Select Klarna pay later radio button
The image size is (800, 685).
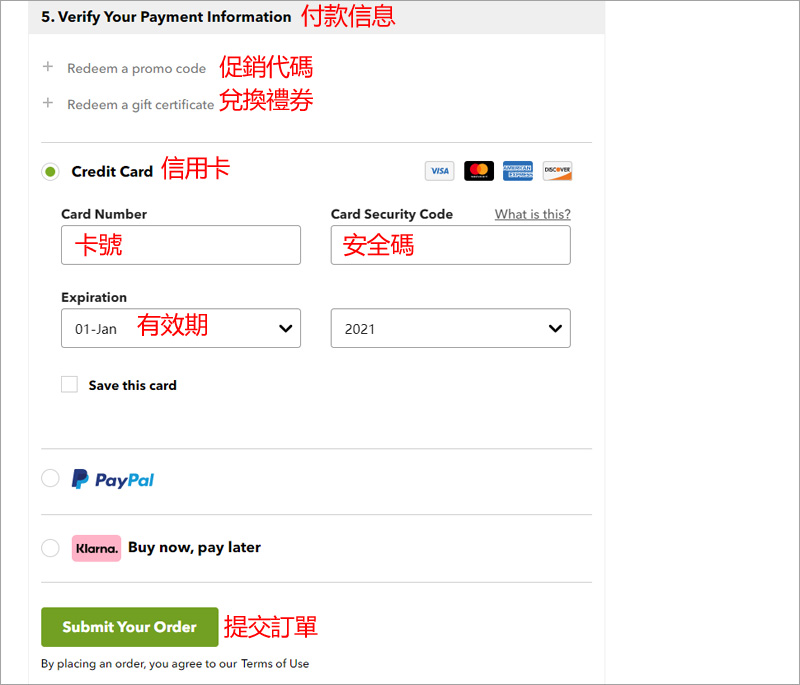coord(50,548)
